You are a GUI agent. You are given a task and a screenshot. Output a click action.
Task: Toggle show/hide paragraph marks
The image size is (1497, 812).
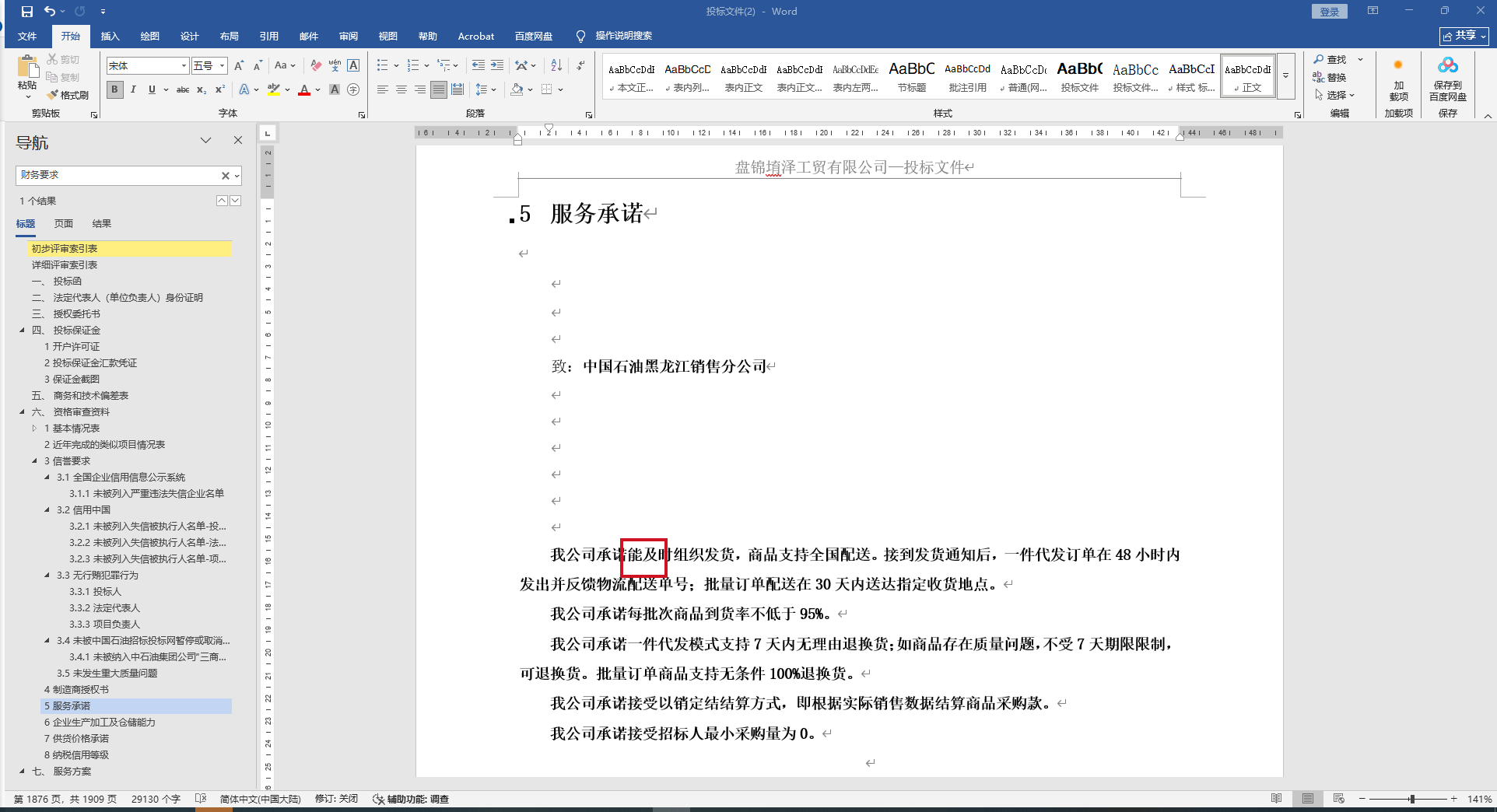pyautogui.click(x=580, y=66)
